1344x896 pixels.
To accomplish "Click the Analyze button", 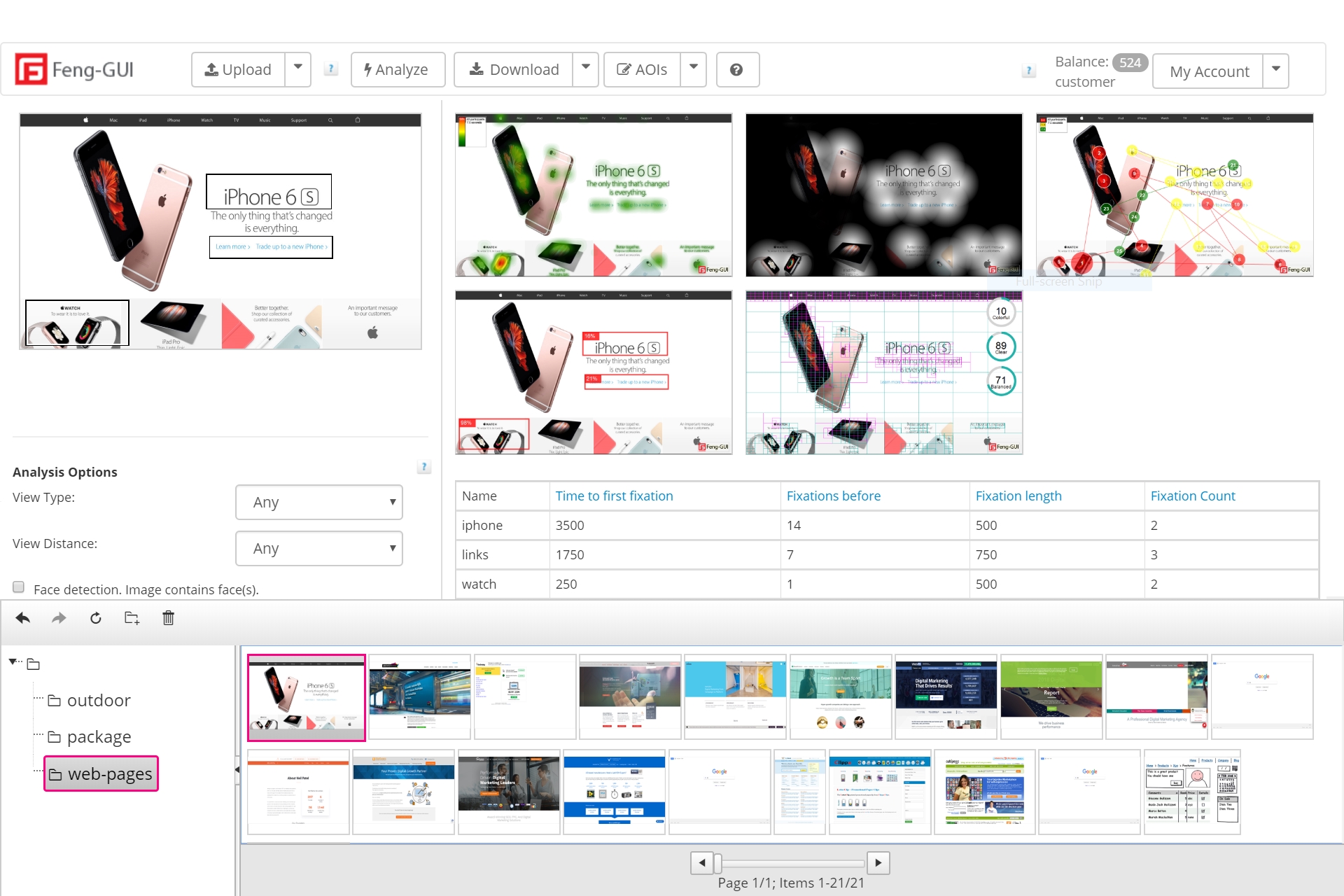I will [x=397, y=70].
